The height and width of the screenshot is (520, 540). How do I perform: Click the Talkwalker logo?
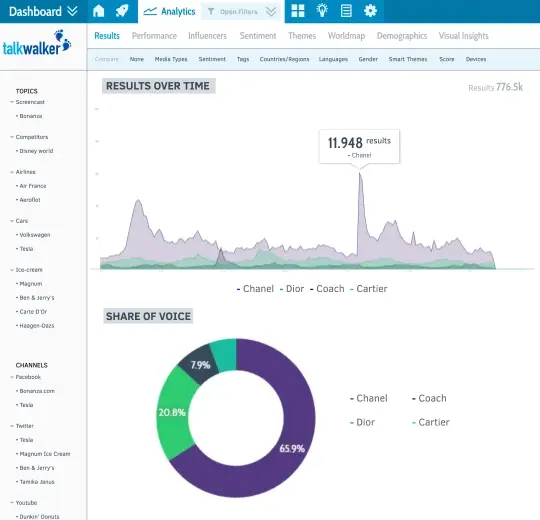click(x=37, y=43)
